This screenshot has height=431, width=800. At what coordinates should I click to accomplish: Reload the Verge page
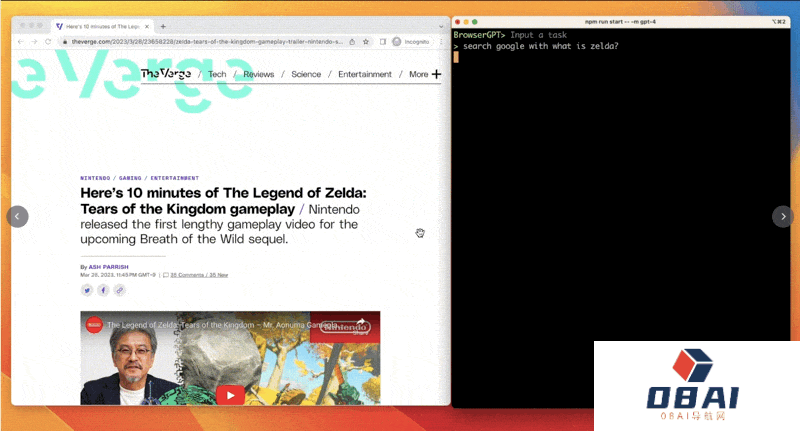[48, 42]
